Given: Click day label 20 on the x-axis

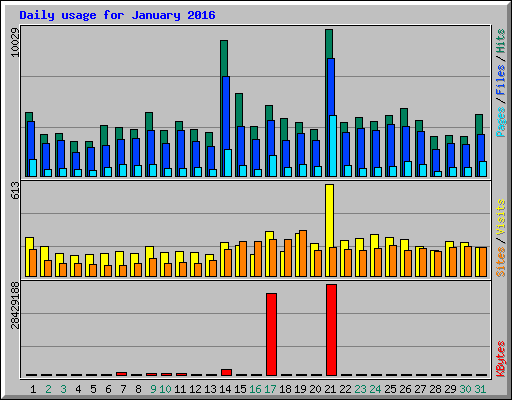Looking at the screenshot, I should [x=315, y=389].
